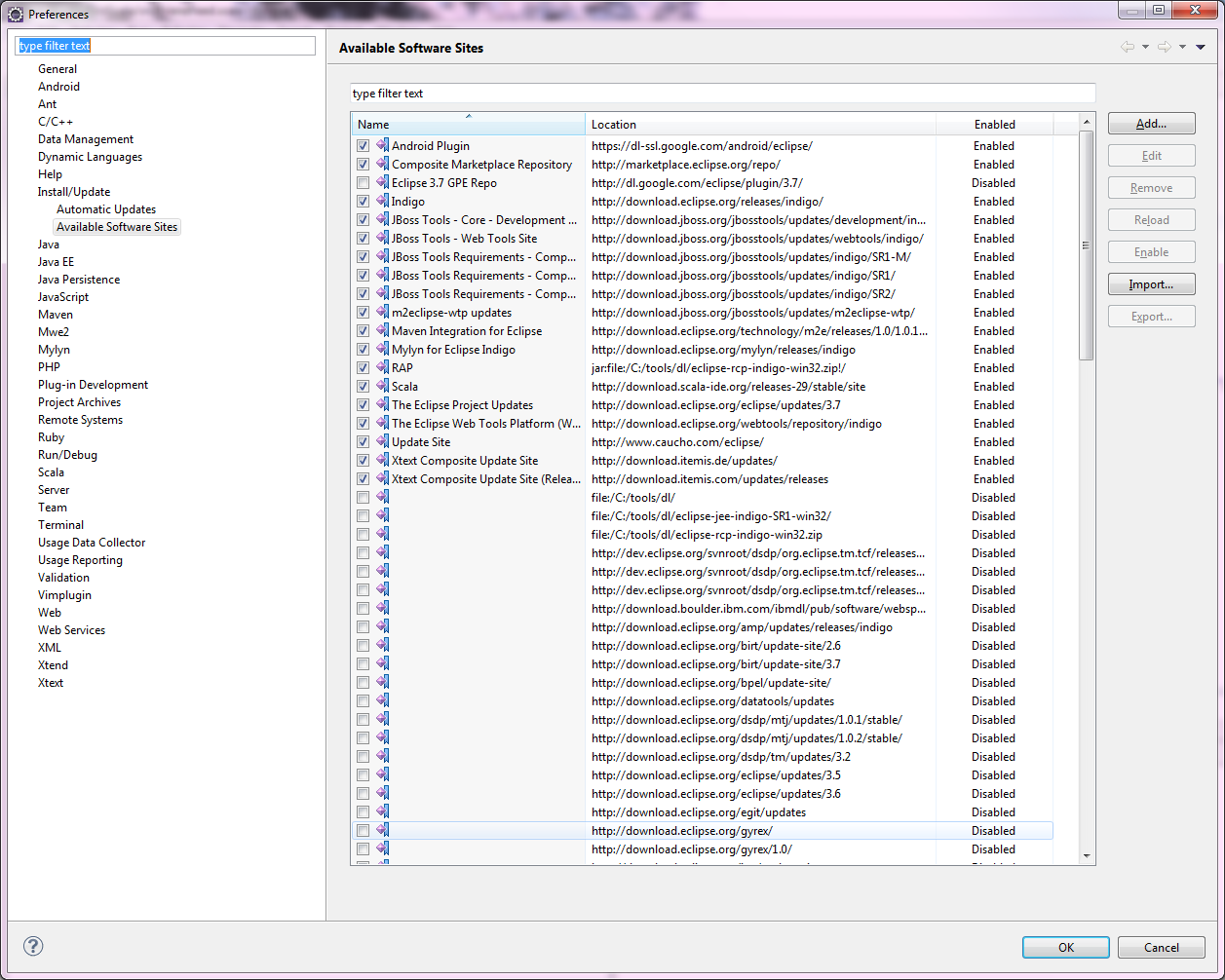Click the Scala site icon
Viewport: 1225px width, 980px height.
click(x=382, y=386)
